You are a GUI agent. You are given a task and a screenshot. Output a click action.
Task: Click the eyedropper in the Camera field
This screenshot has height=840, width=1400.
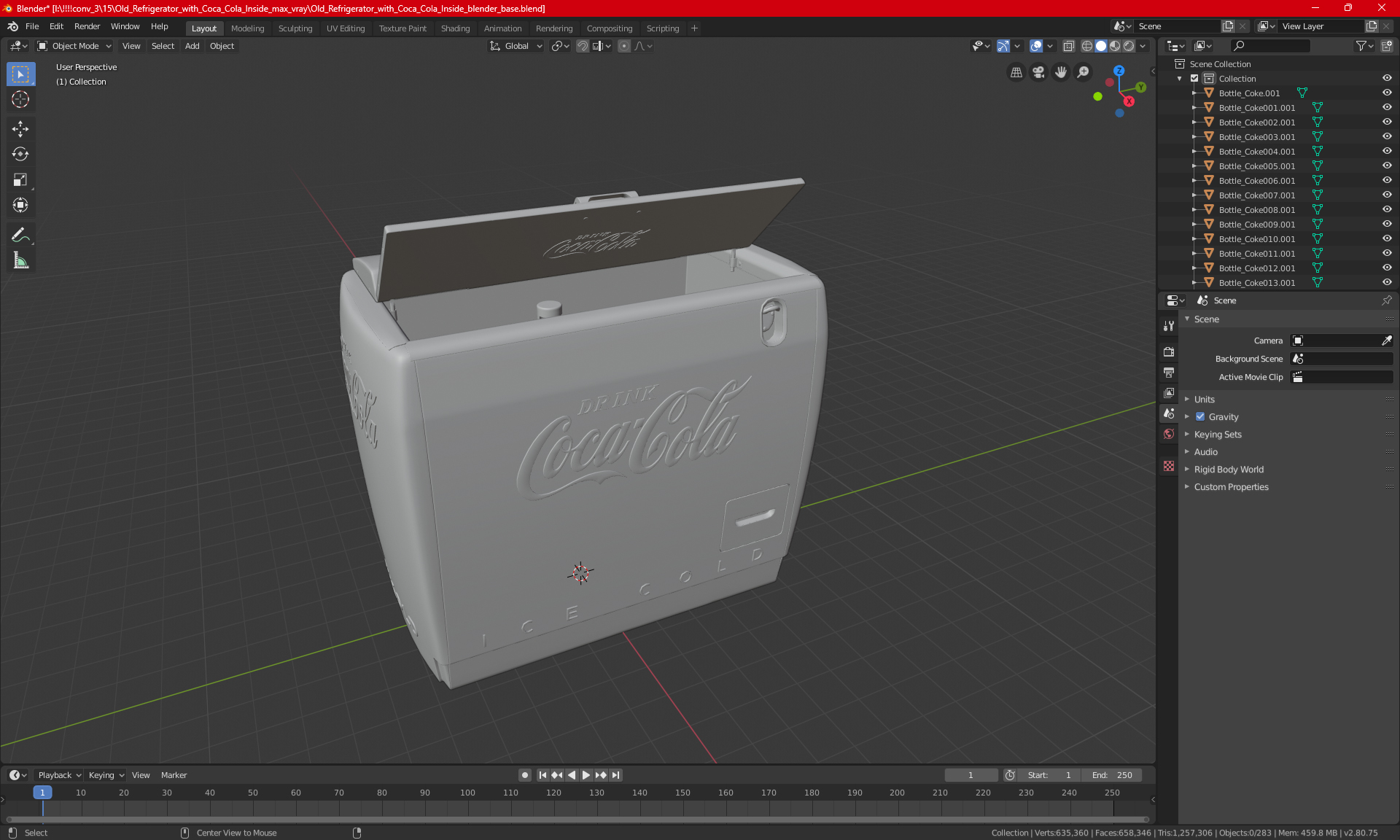click(x=1386, y=341)
